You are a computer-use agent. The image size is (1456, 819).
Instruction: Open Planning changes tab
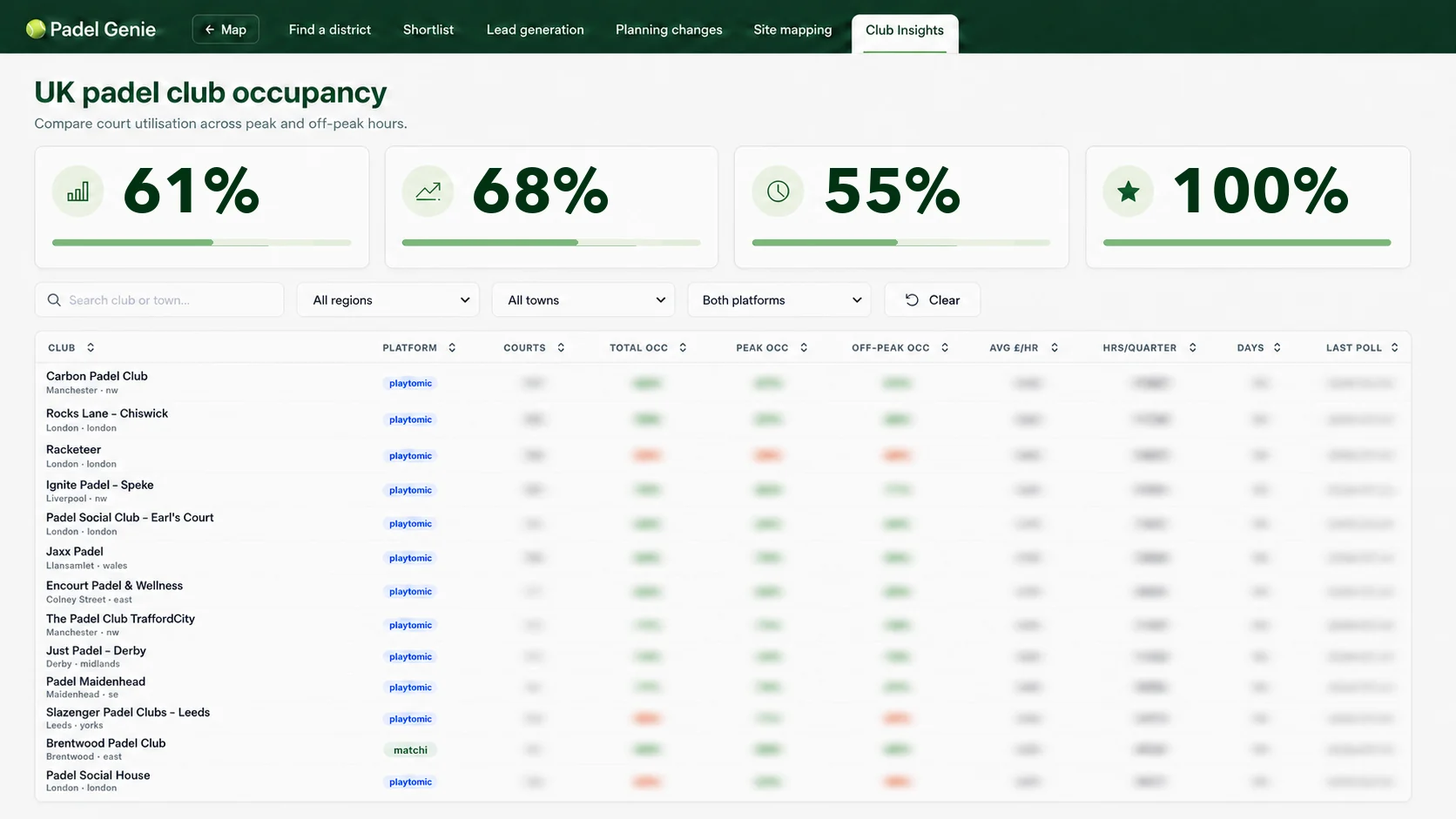click(669, 30)
